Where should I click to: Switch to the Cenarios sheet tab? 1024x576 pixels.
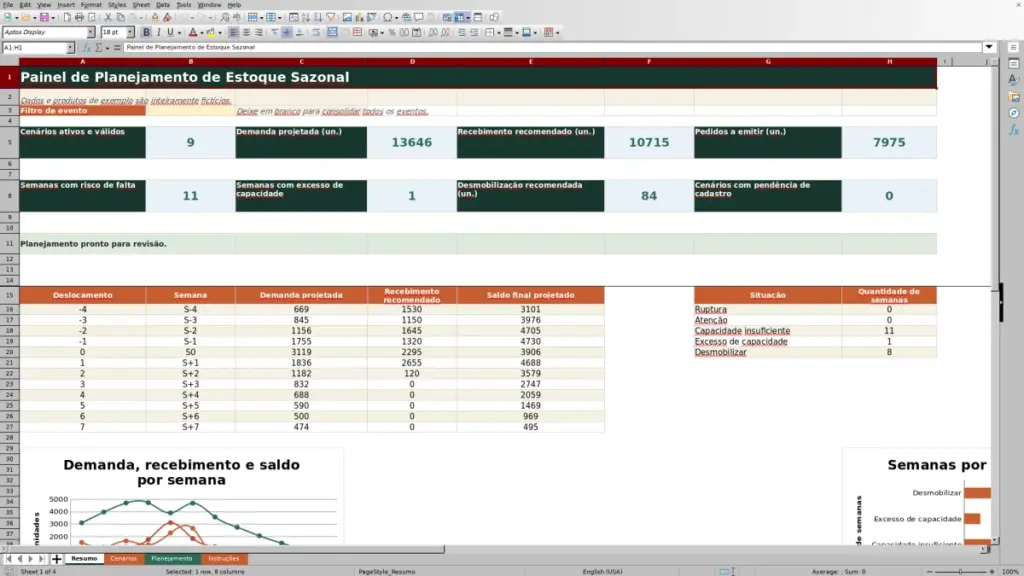123,559
